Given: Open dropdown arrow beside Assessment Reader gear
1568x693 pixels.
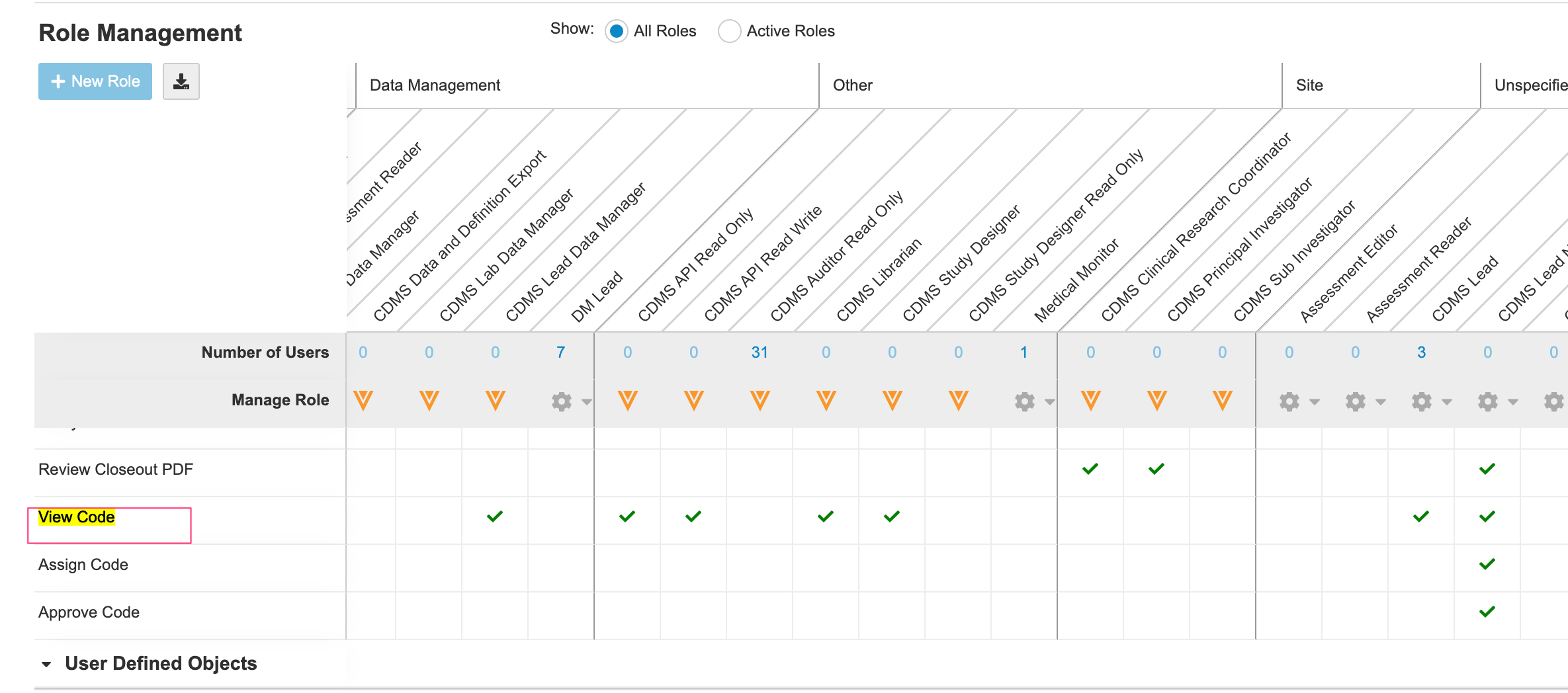Looking at the screenshot, I should point(1381,402).
